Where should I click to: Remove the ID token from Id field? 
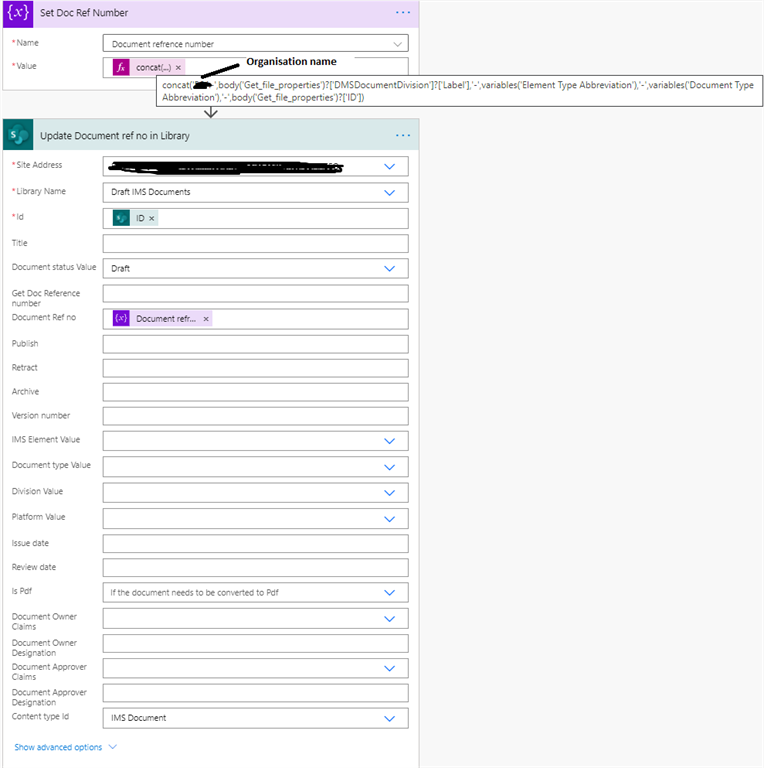tap(152, 218)
